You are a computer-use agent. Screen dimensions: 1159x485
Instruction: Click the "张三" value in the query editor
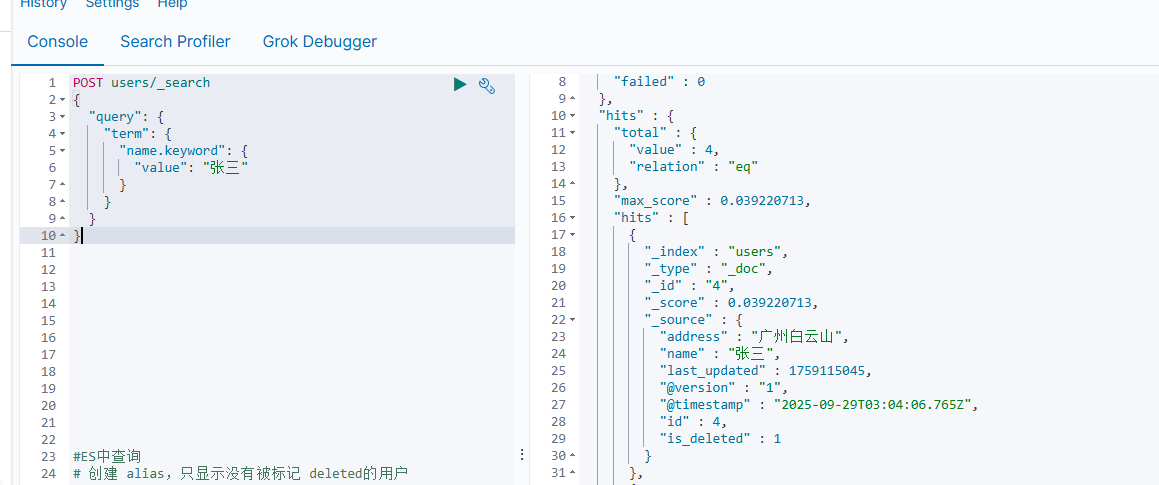[225, 168]
